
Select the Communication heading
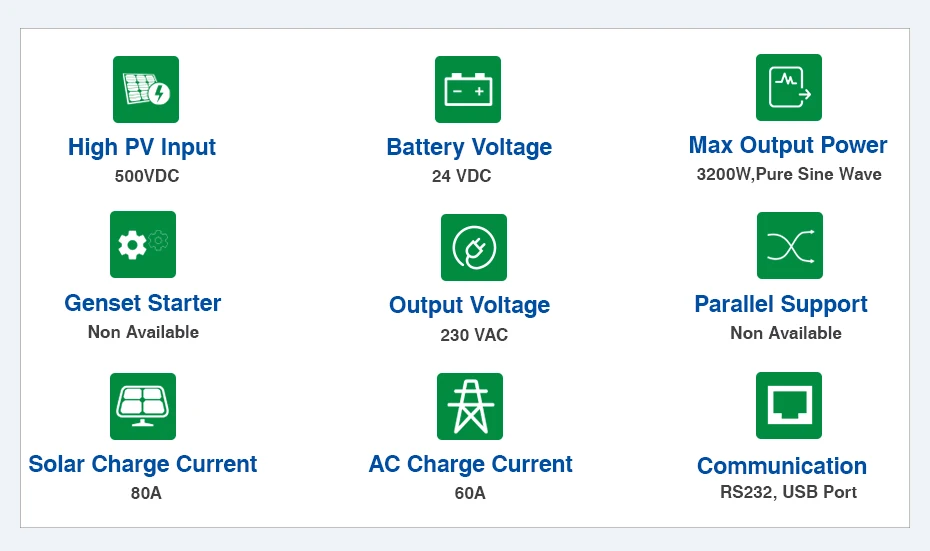tap(782, 466)
